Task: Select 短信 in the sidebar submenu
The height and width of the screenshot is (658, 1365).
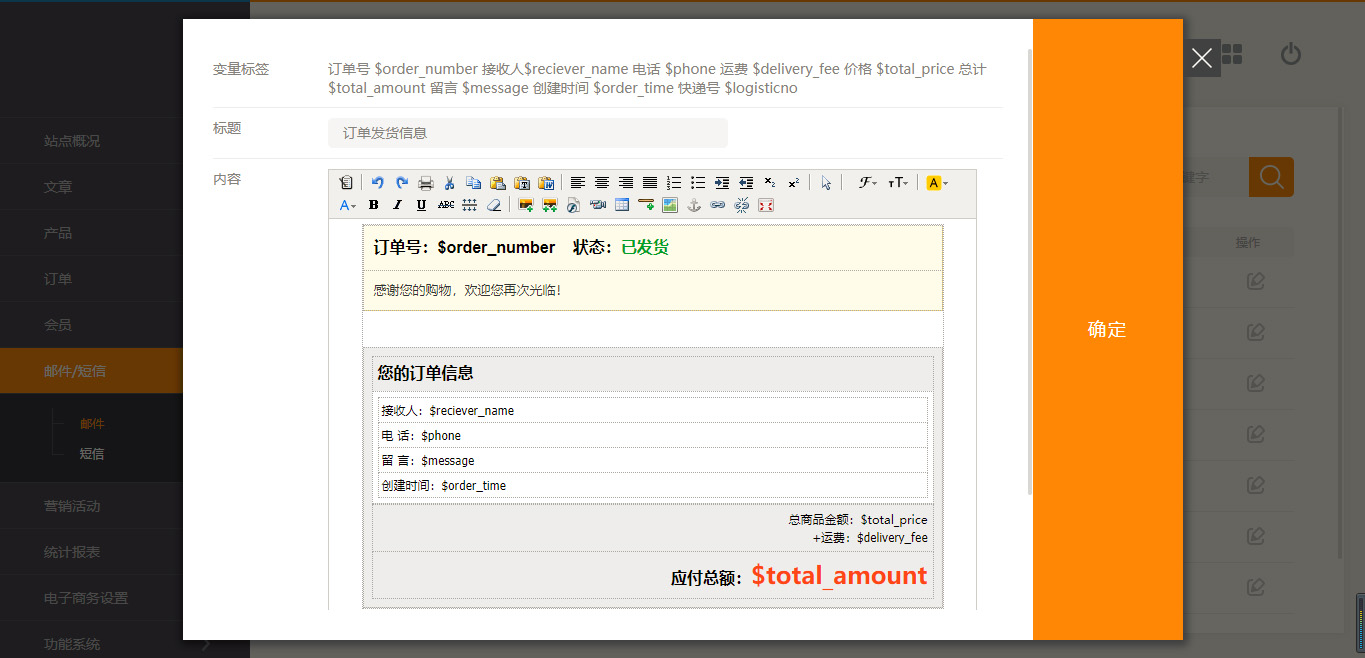Action: pos(92,454)
